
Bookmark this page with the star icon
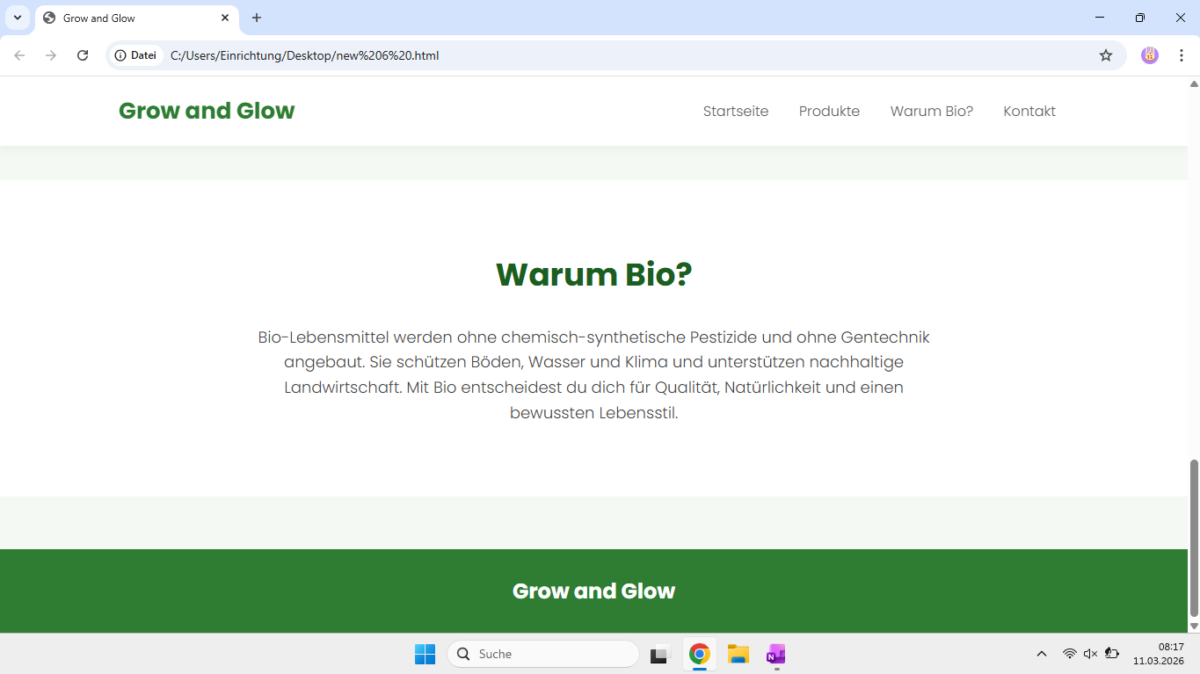pyautogui.click(x=1106, y=55)
